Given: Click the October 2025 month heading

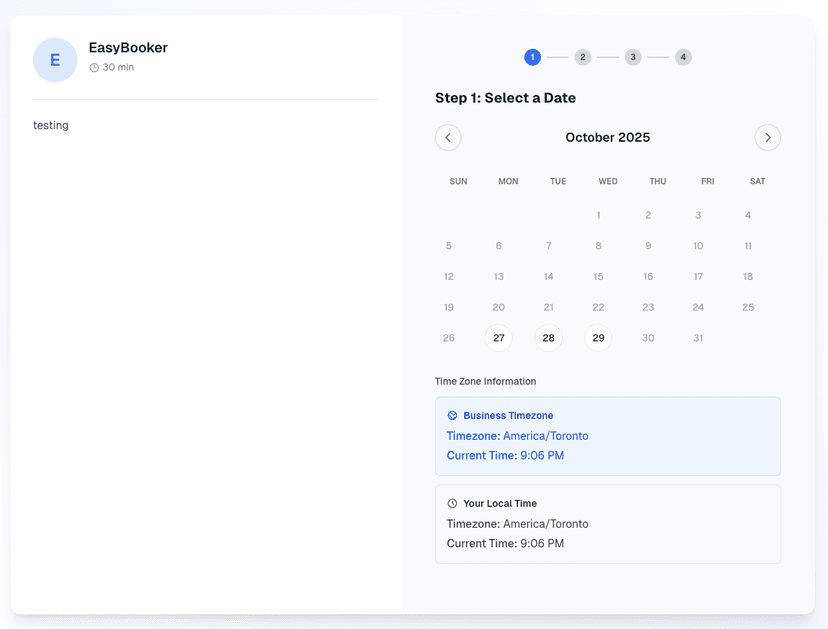Looking at the screenshot, I should coord(607,137).
